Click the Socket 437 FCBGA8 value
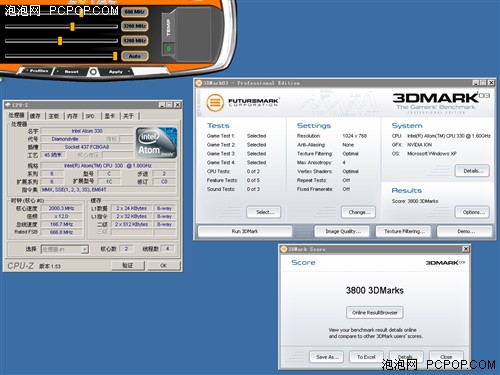This screenshot has width=500, height=375. [x=87, y=147]
